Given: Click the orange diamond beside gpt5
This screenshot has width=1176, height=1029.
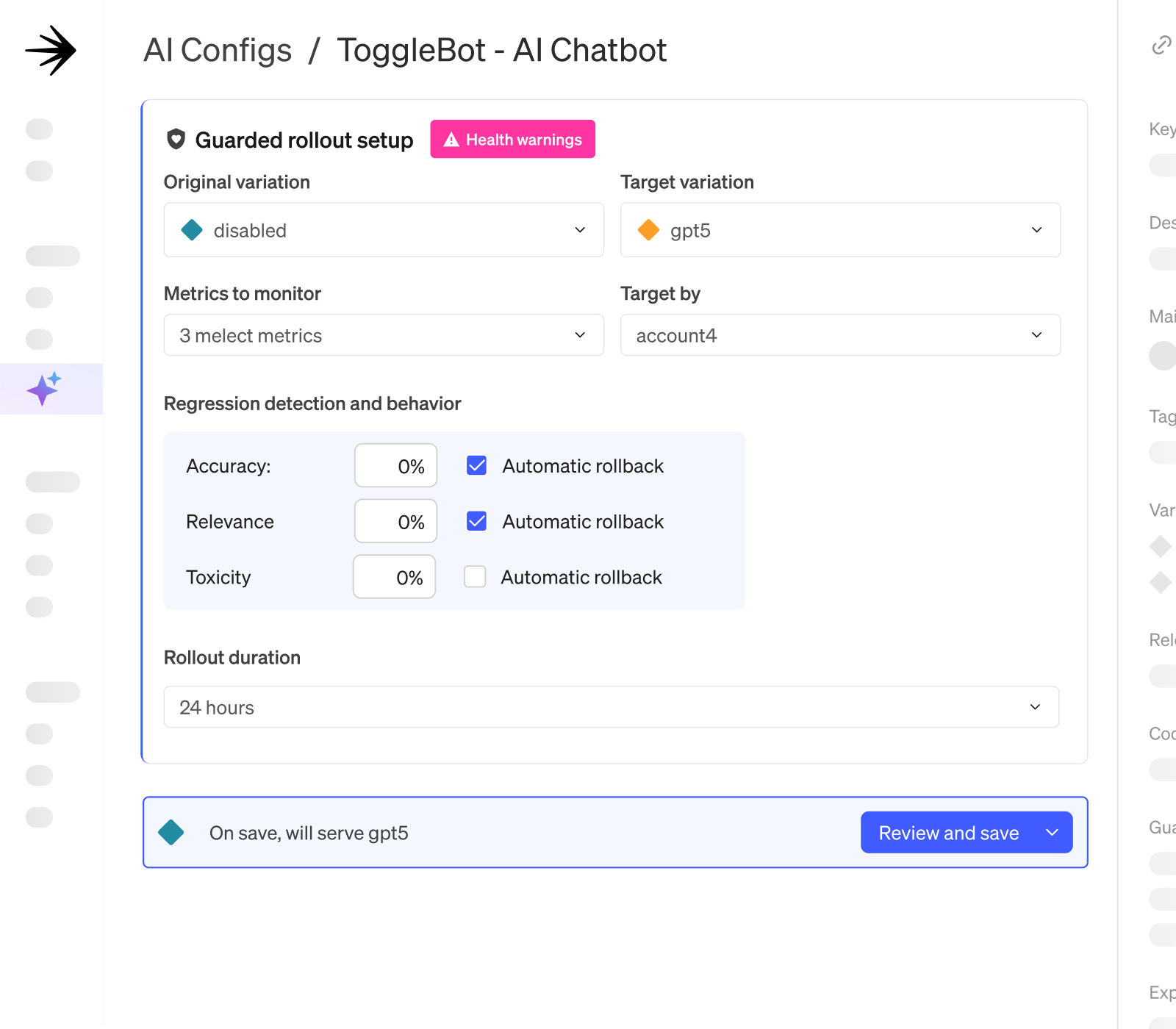Looking at the screenshot, I should tap(648, 230).
